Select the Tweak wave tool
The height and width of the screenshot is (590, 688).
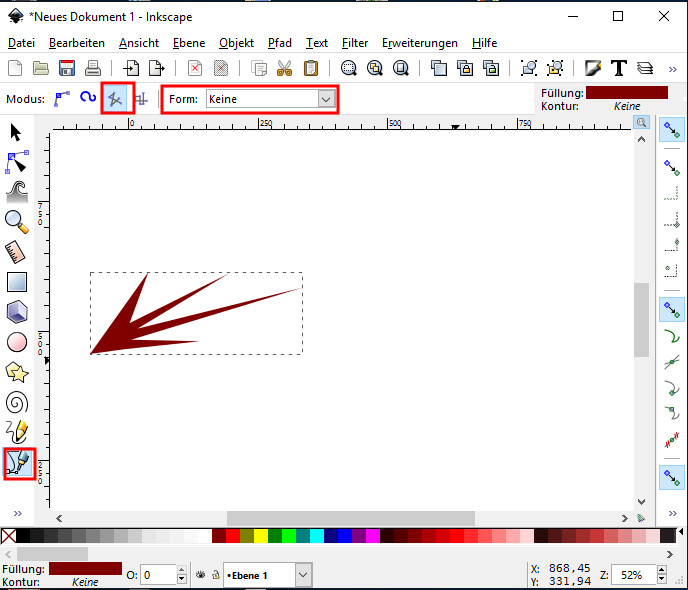point(17,192)
